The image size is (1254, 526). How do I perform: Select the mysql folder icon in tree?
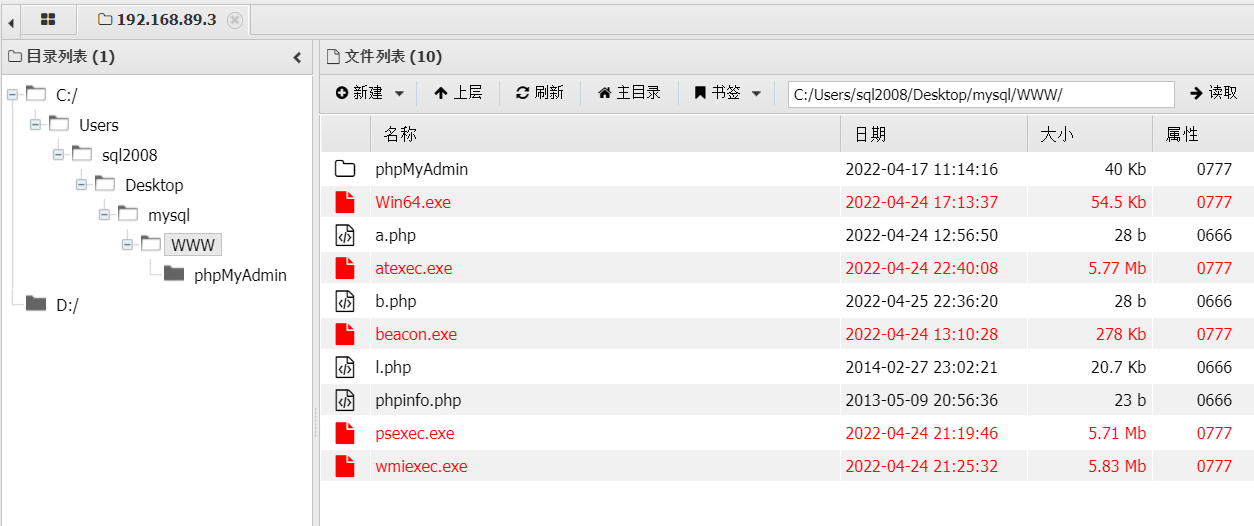coord(128,214)
